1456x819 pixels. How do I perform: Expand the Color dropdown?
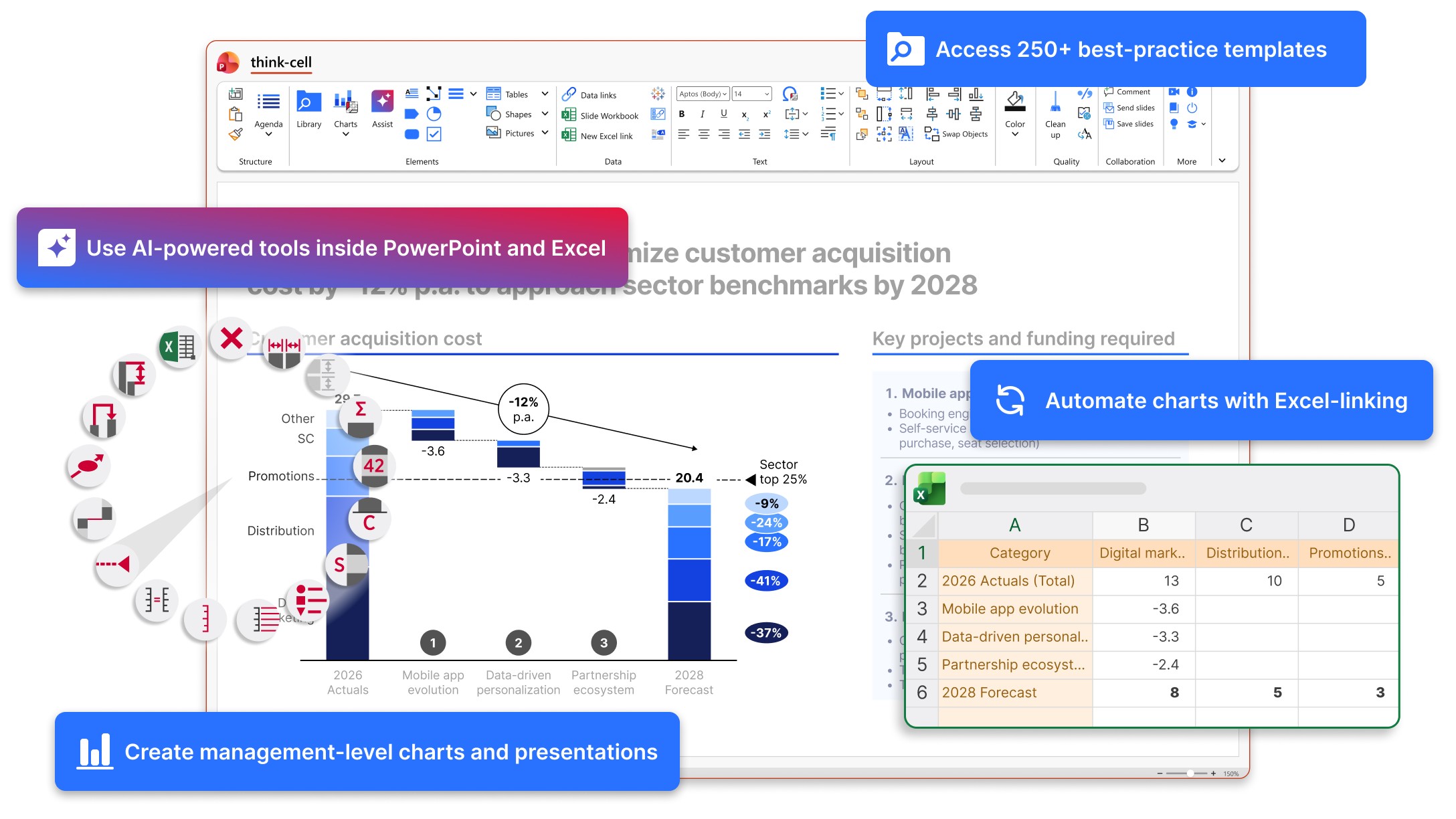[1015, 134]
